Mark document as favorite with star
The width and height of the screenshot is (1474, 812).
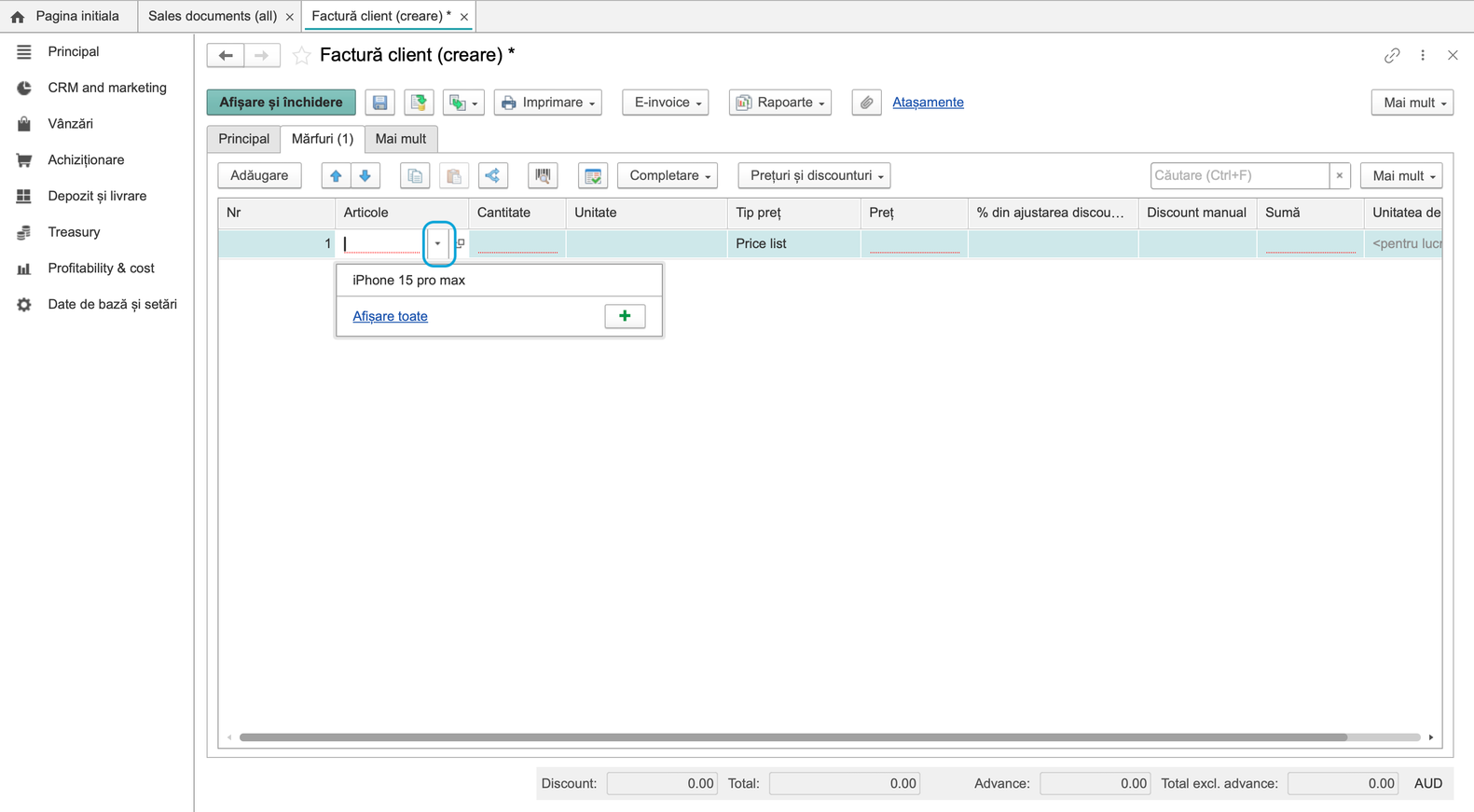pos(301,56)
